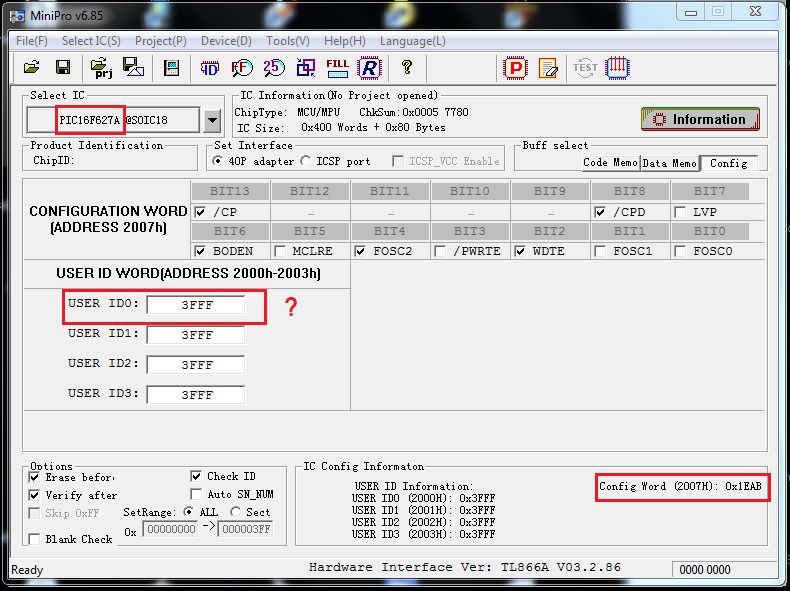Viewport: 790px width, 591px height.
Task: Switch to the Config buffer tab
Action: pyautogui.click(x=729, y=163)
